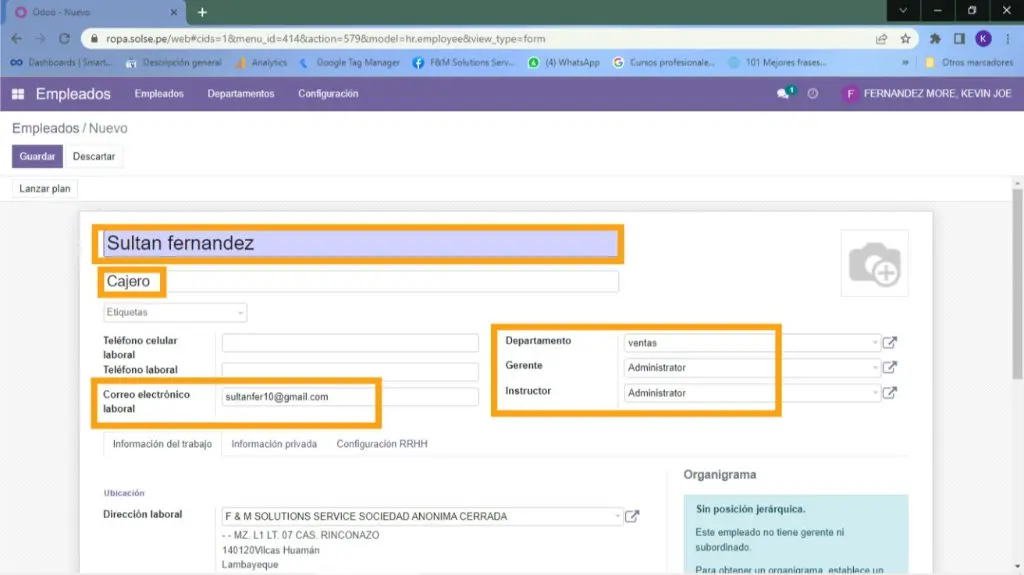Open external link next to Instructor
The image size is (1024, 575).
click(x=889, y=393)
